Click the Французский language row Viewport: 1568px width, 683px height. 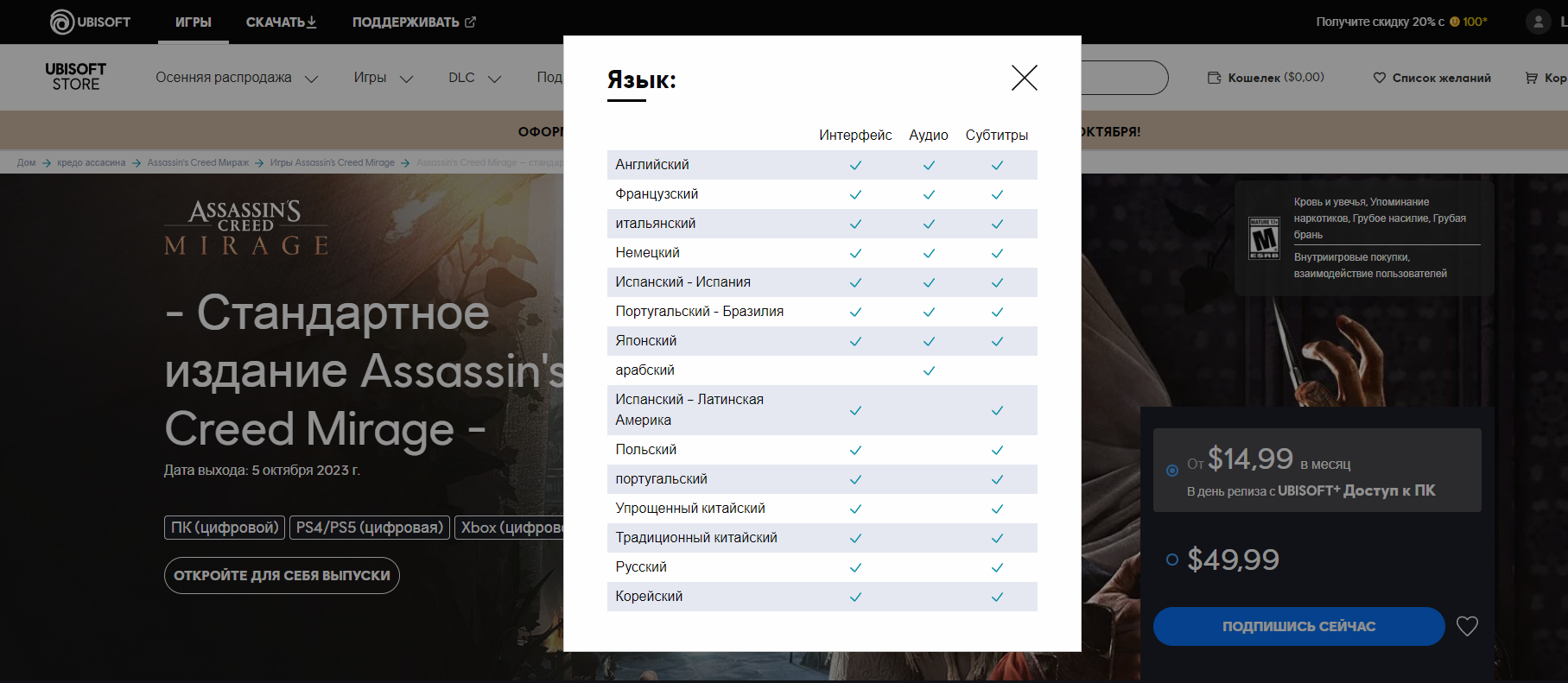[x=822, y=194]
